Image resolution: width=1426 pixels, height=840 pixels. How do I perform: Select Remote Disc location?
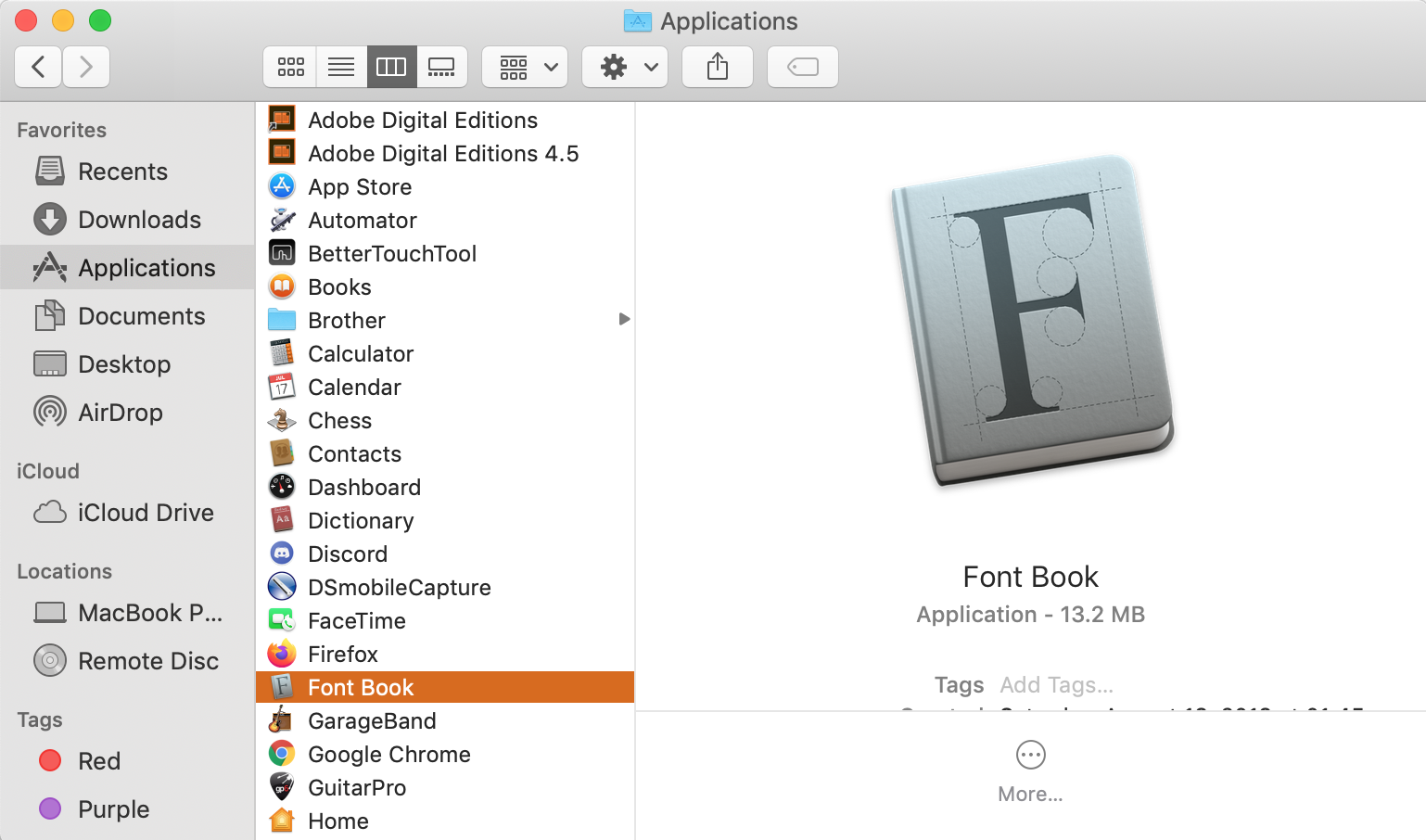127,661
